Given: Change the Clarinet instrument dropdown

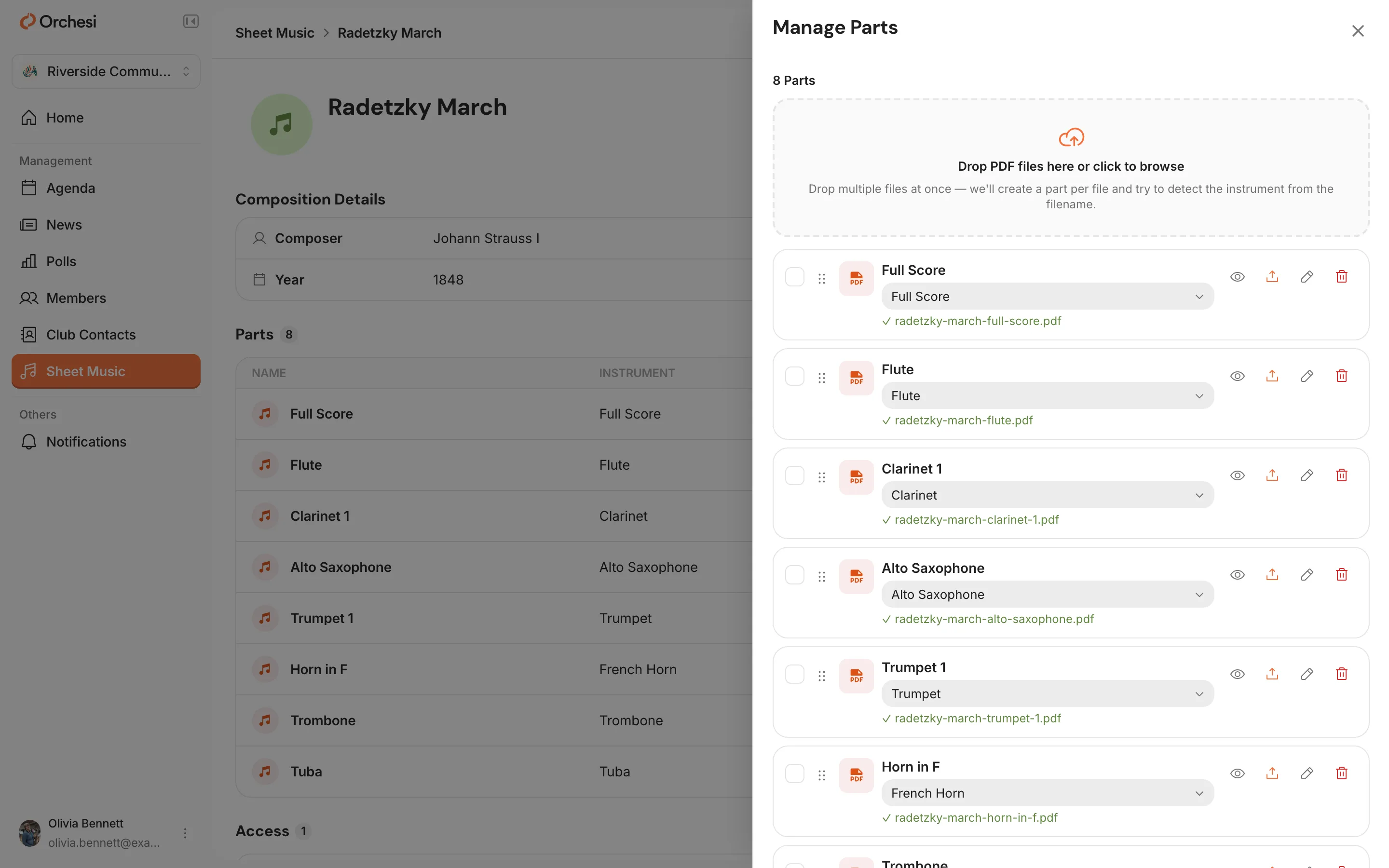Looking at the screenshot, I should tap(1048, 495).
